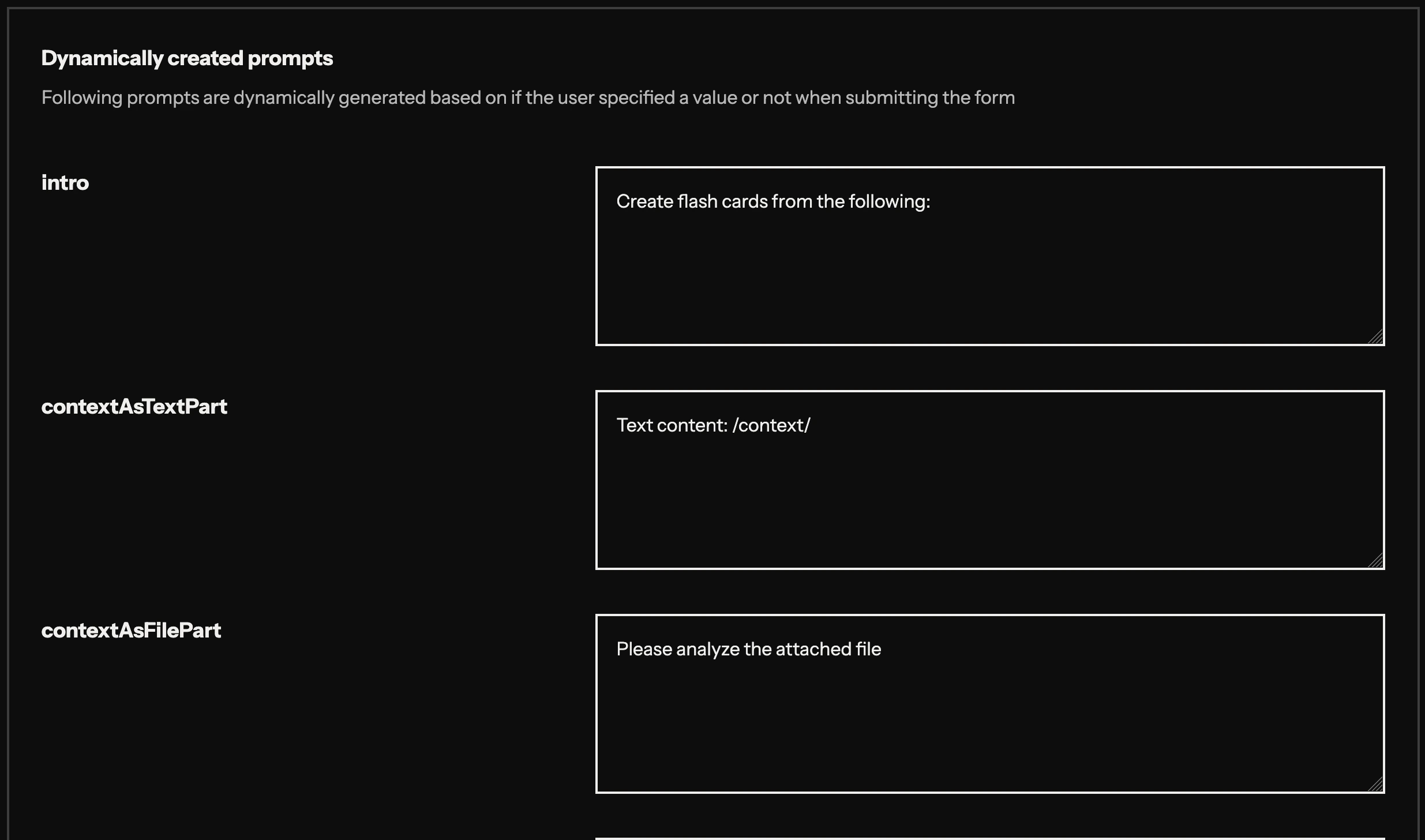This screenshot has width=1425, height=840.
Task: Place cursor right after "attached file" text
Action: pyautogui.click(x=882, y=649)
